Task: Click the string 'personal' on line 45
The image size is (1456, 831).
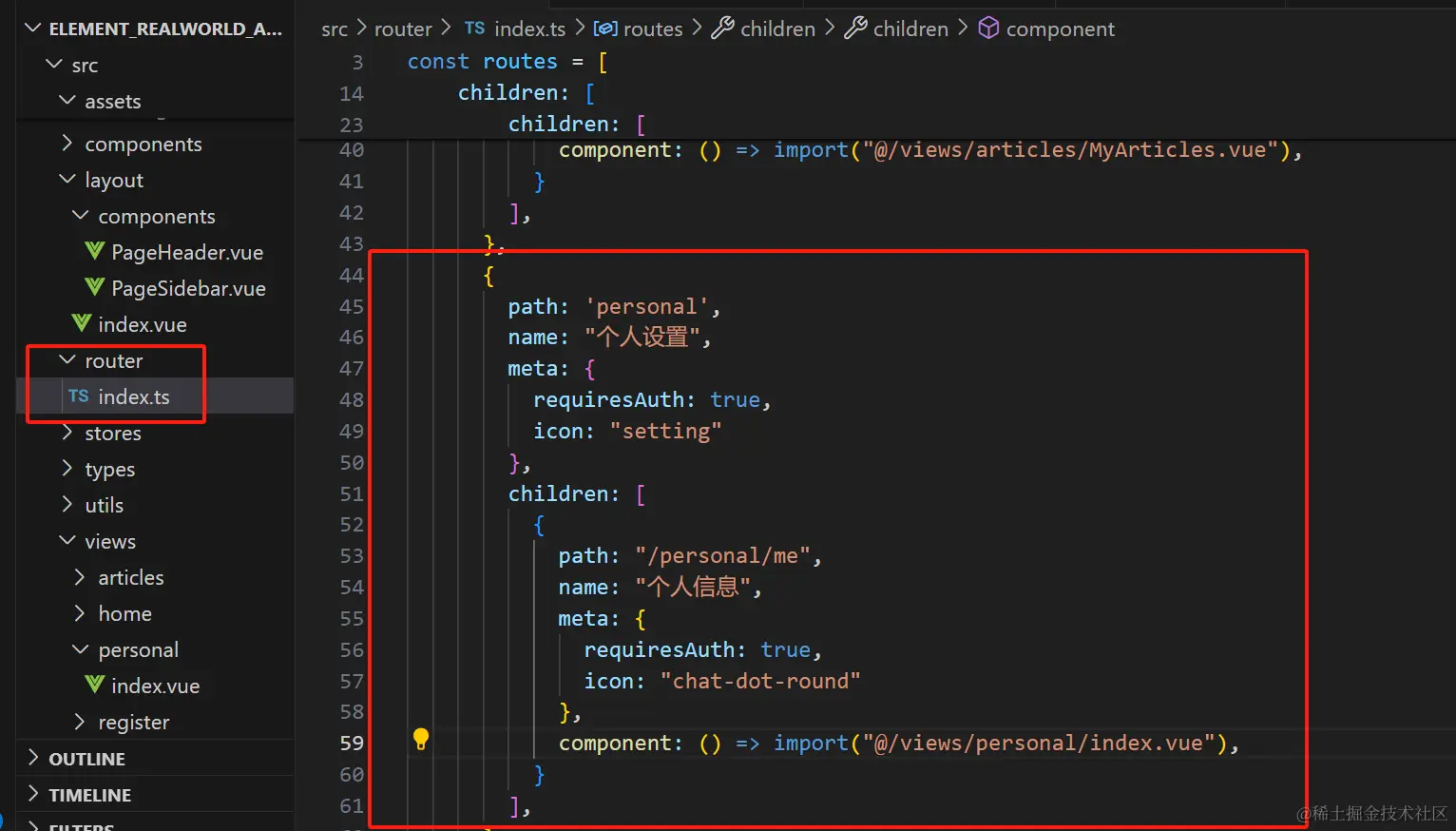Action: pos(646,307)
